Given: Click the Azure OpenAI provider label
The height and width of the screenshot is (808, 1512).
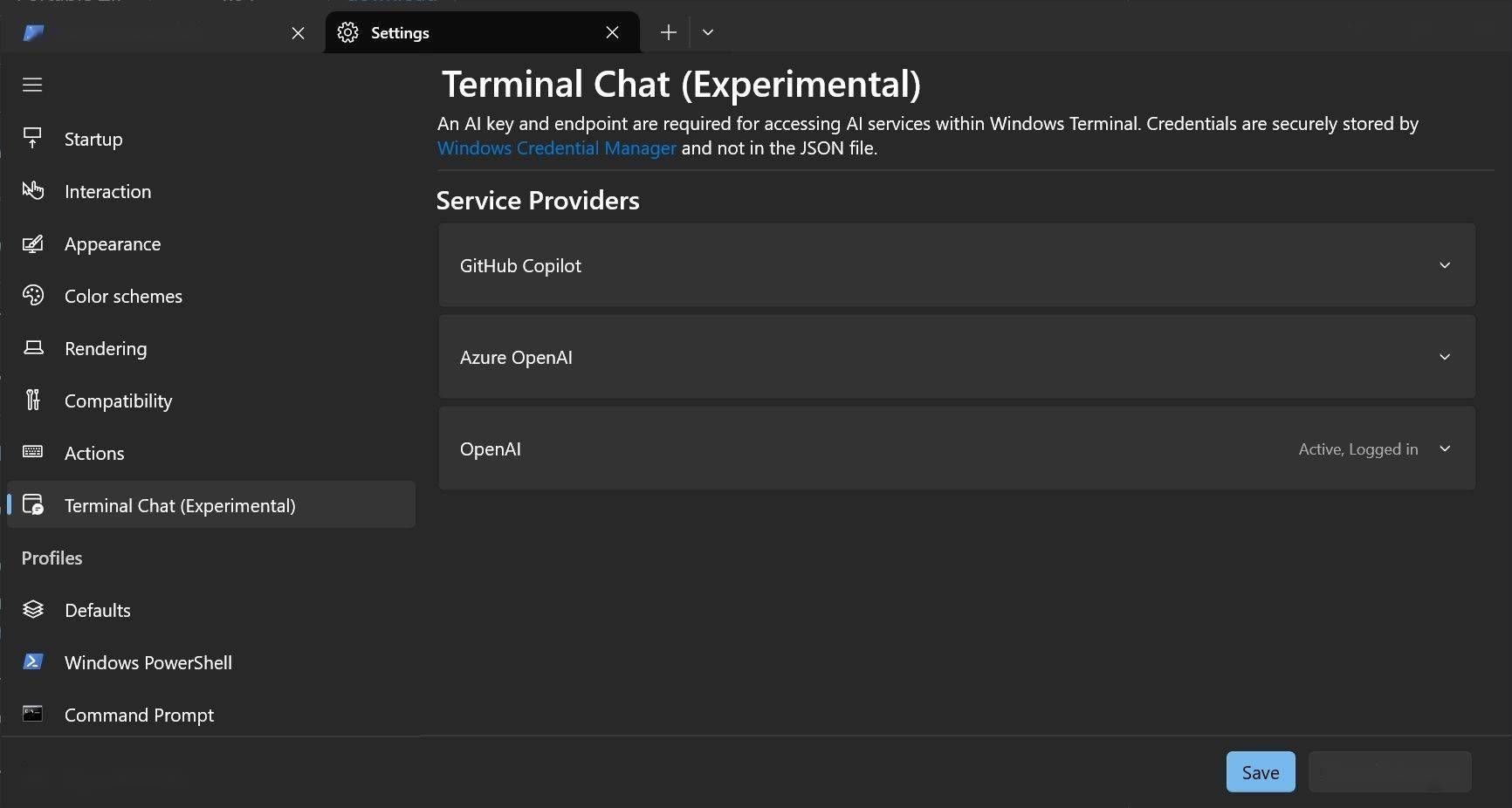Looking at the screenshot, I should (x=516, y=357).
